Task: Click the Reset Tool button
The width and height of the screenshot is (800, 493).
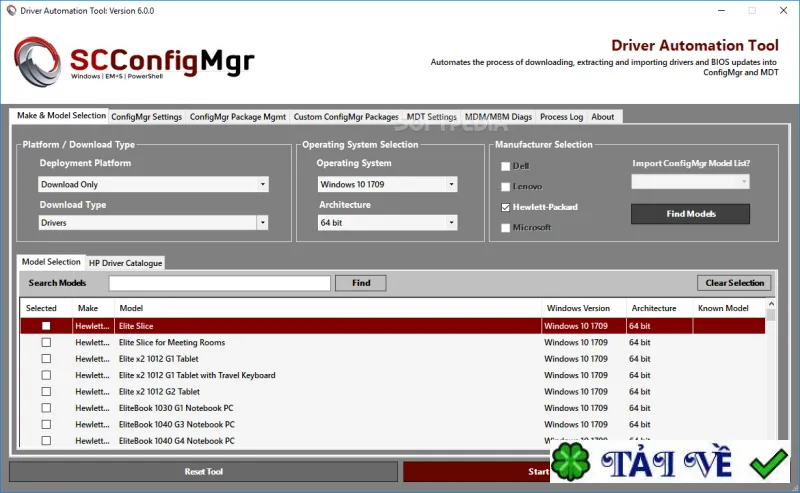Action: coord(203,472)
